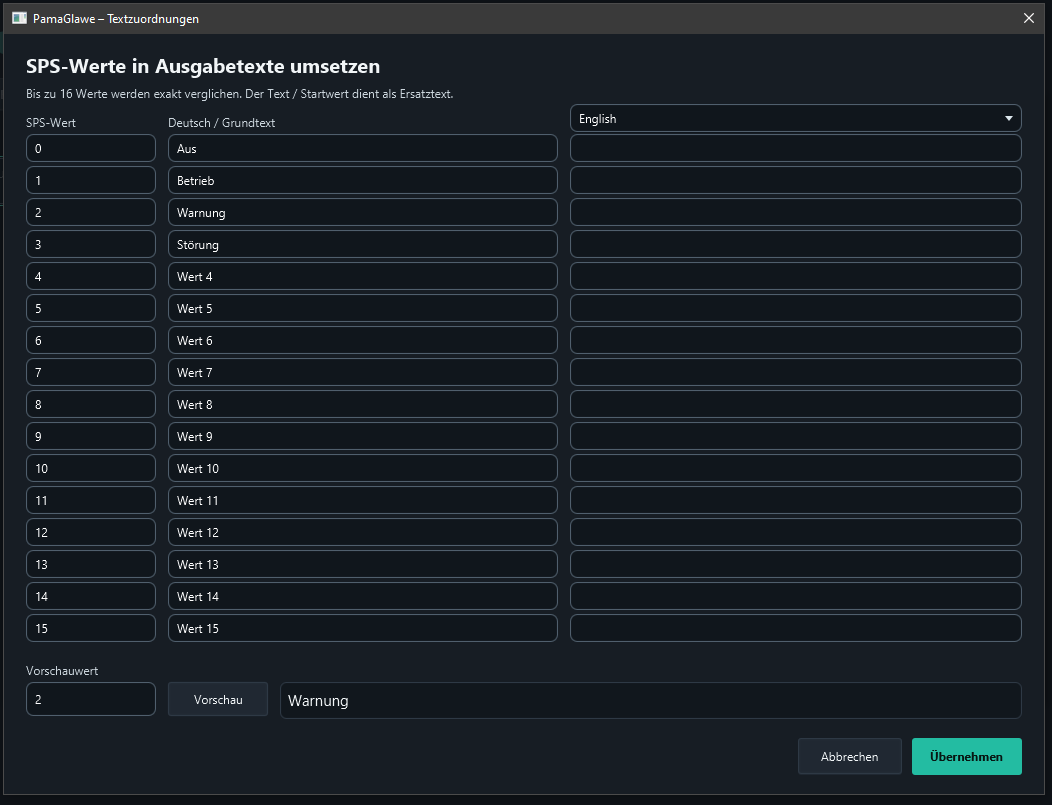
Task: Focus the English translation field beside Warnung
Action: click(x=796, y=212)
